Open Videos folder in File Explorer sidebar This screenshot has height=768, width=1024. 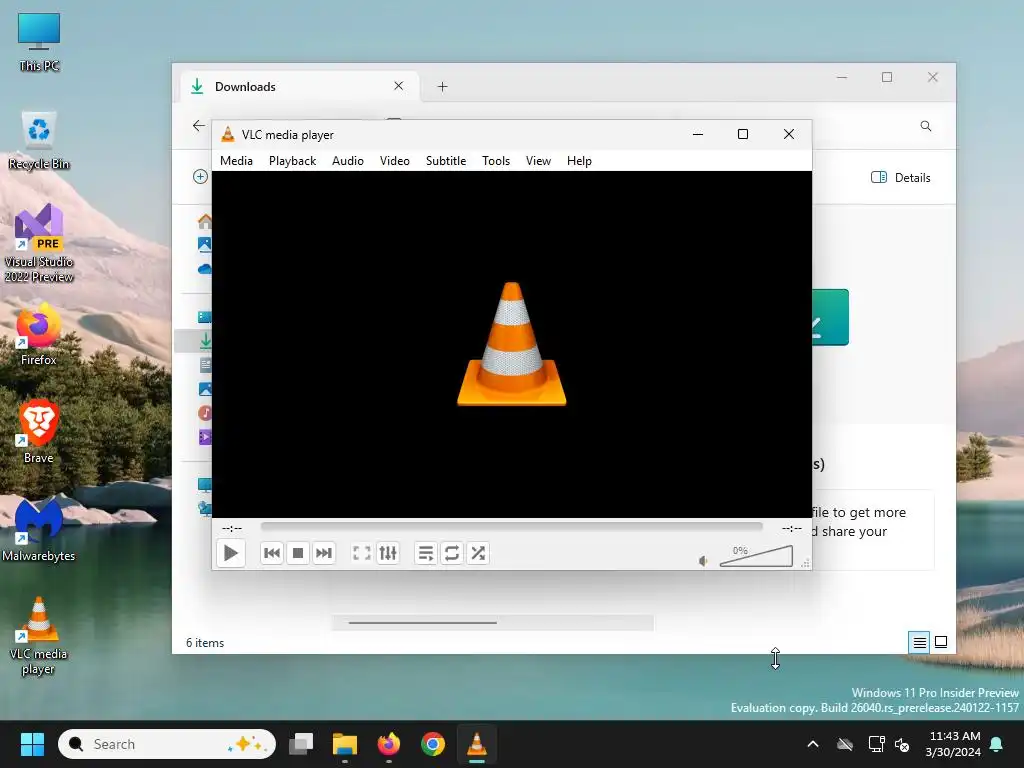pos(205,437)
